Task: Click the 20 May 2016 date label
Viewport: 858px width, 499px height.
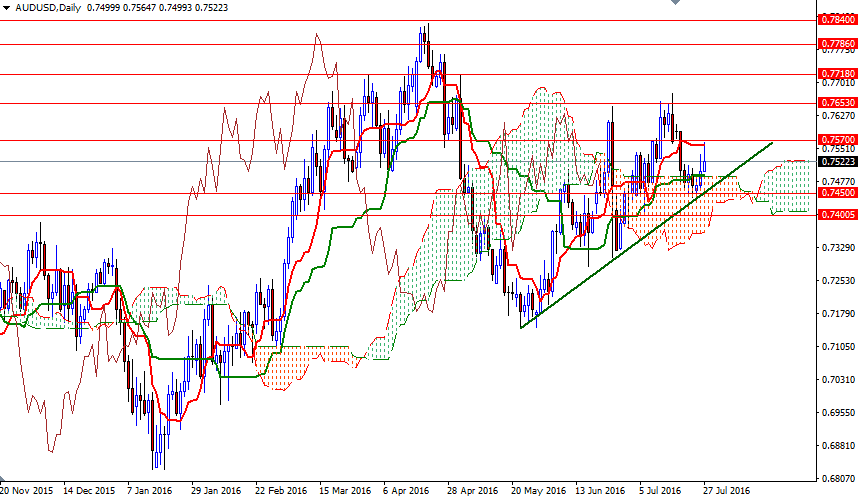Action: click(538, 490)
